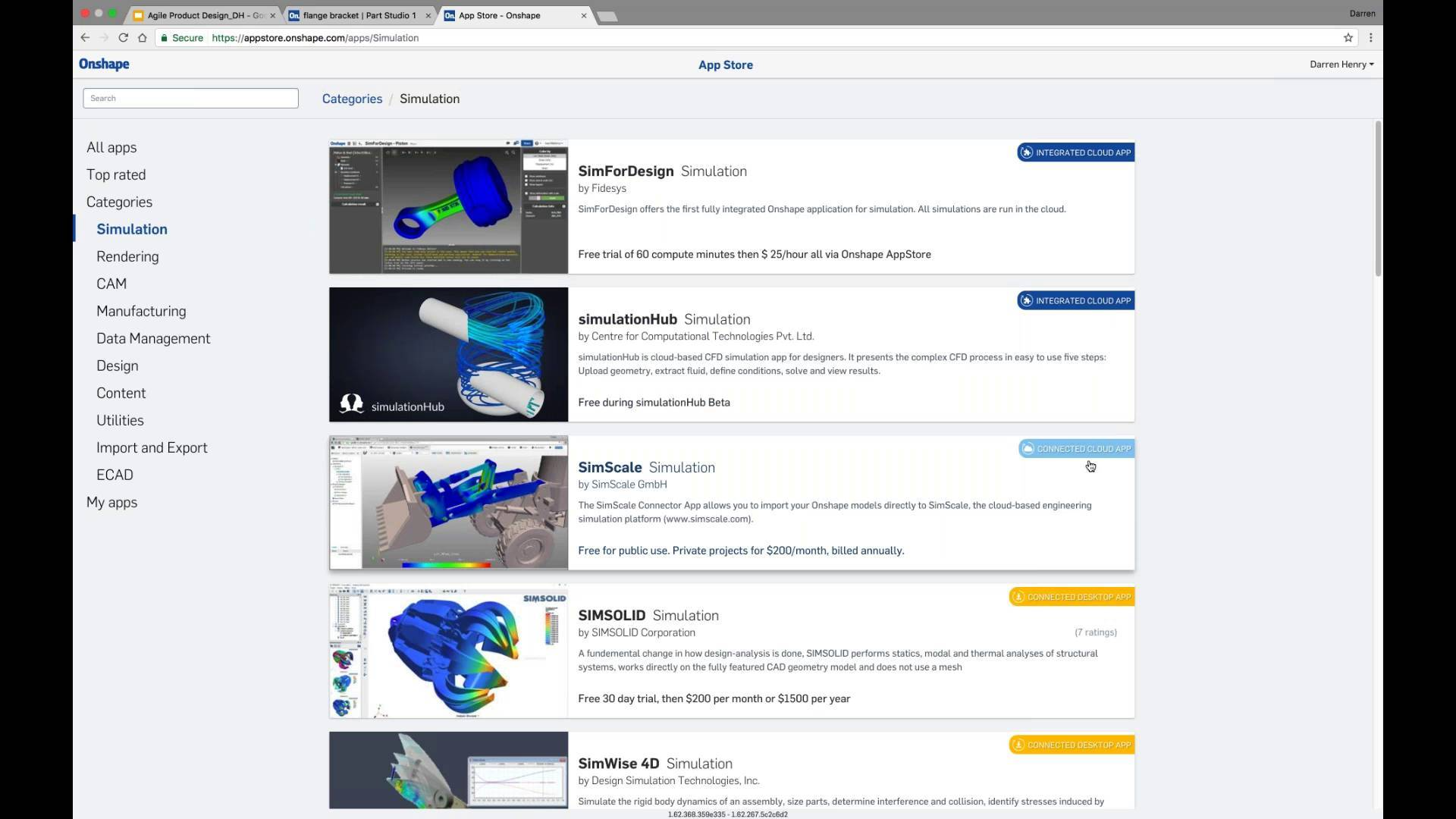
Task: Click the SIMSOLID title link
Action: 611,616
